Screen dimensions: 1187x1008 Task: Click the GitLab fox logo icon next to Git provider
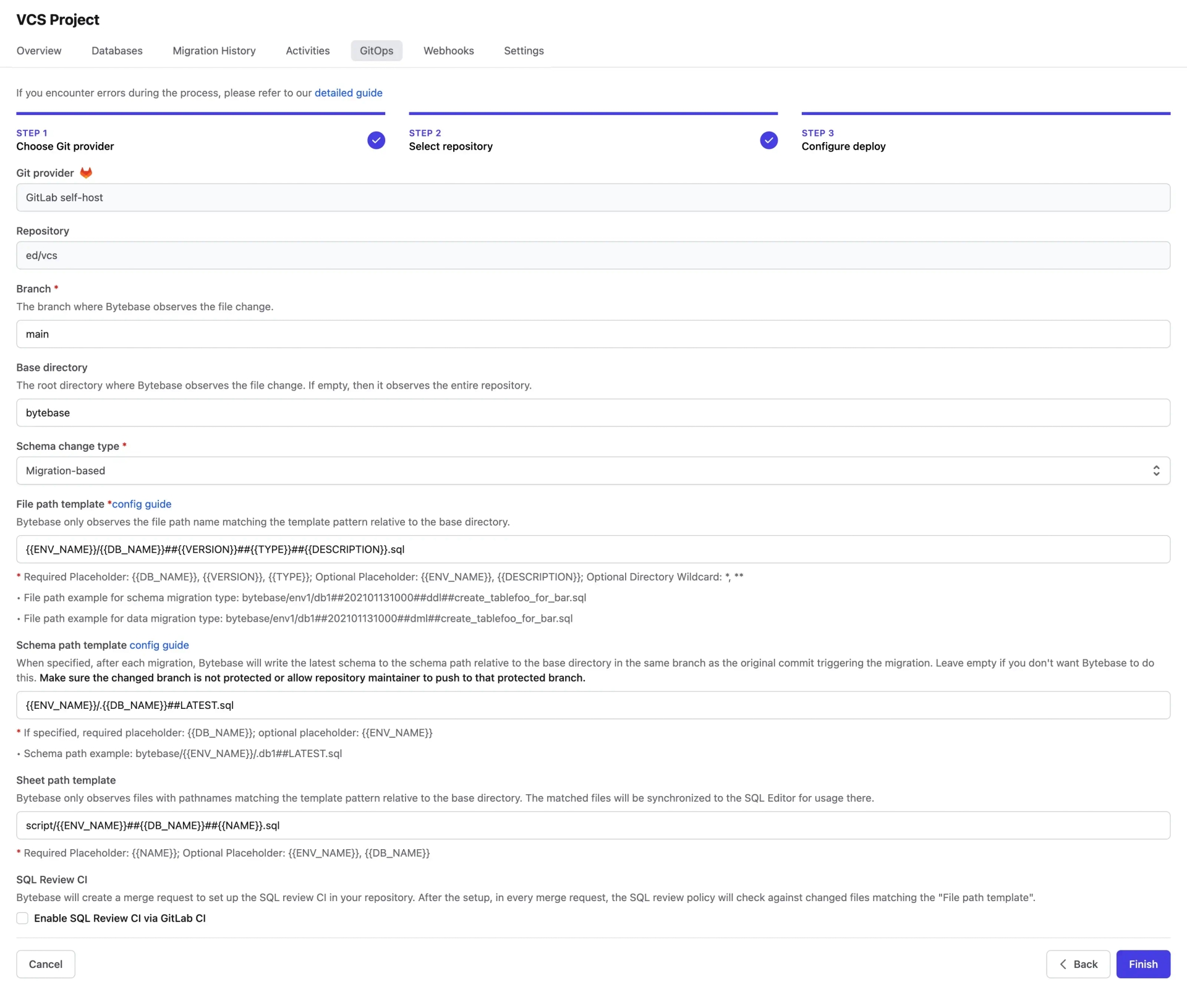[86, 172]
